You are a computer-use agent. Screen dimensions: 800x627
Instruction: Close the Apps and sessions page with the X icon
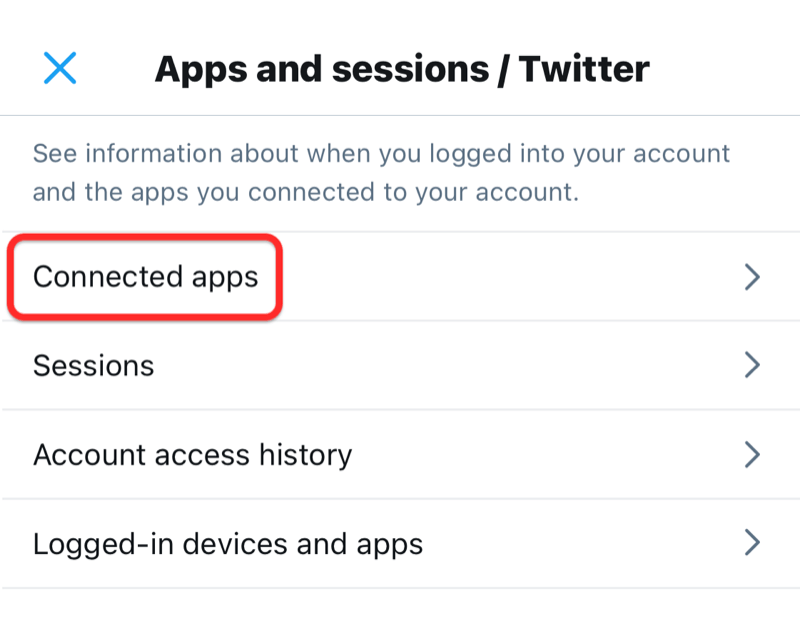60,68
